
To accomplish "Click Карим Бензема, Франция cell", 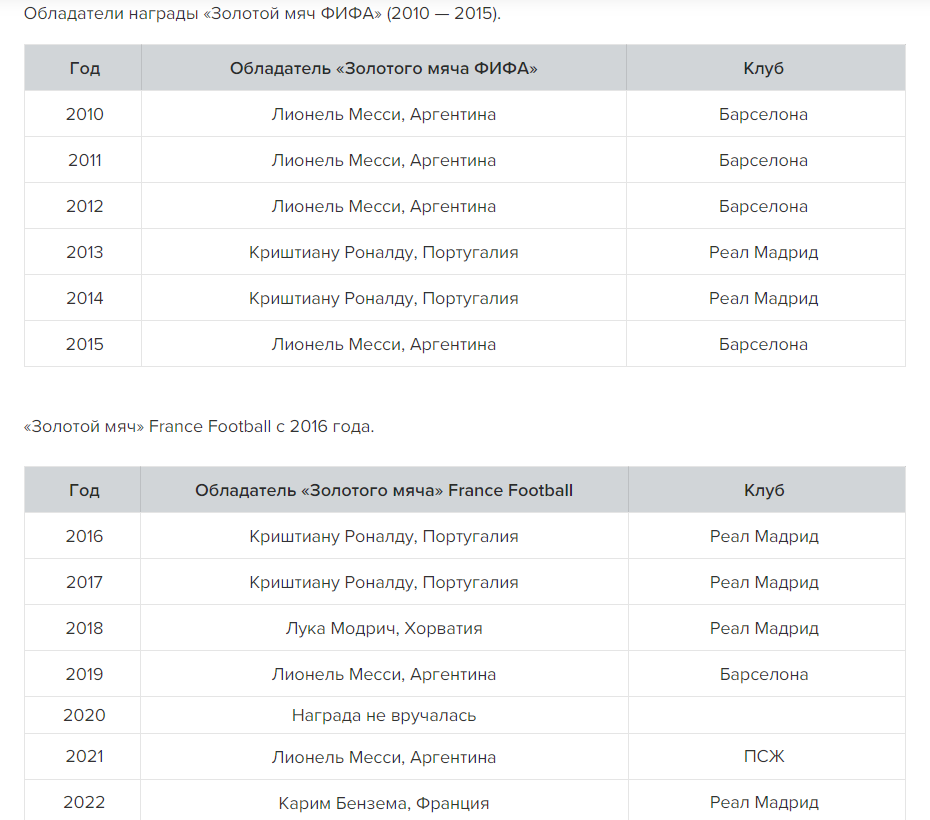I will 383,802.
